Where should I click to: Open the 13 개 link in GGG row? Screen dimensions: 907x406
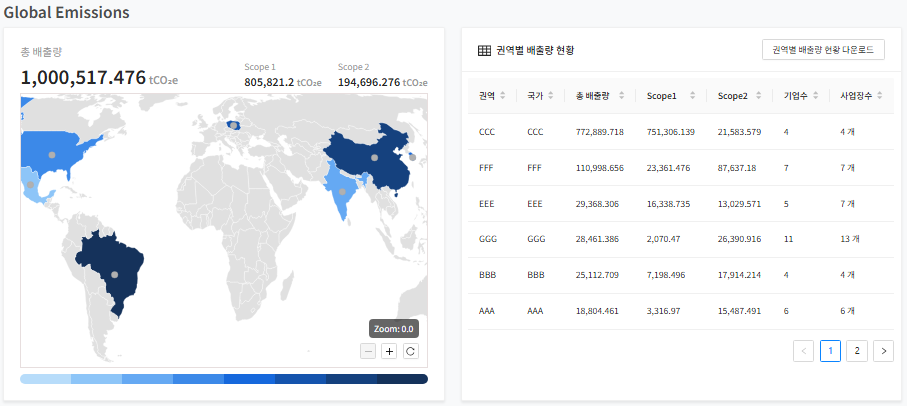coord(850,239)
